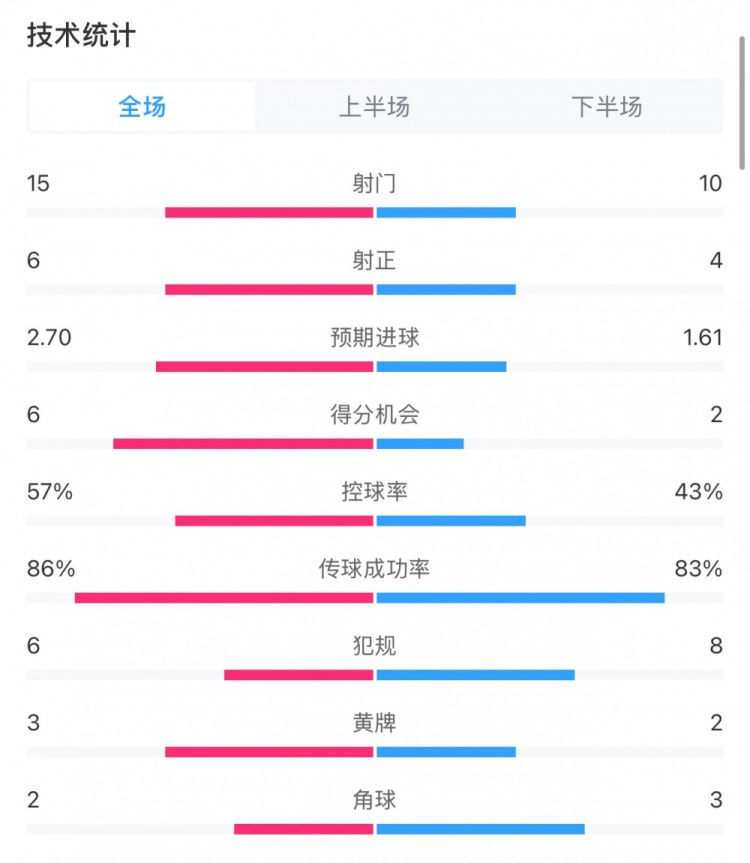Select the 控球率 label
The image size is (750, 863).
pyautogui.click(x=374, y=492)
